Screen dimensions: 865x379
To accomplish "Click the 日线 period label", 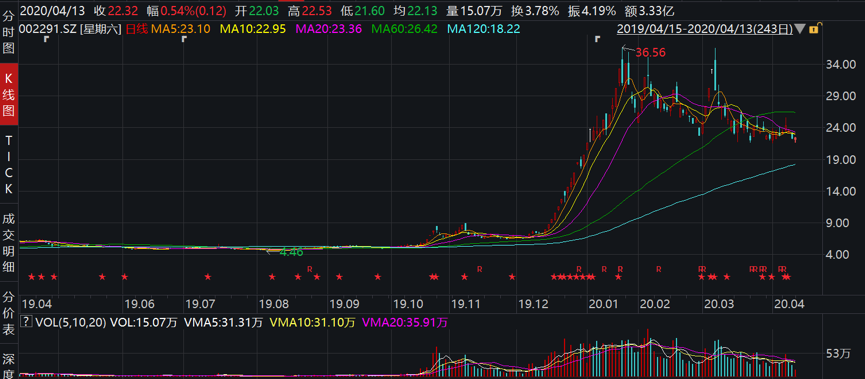I will coord(136,29).
